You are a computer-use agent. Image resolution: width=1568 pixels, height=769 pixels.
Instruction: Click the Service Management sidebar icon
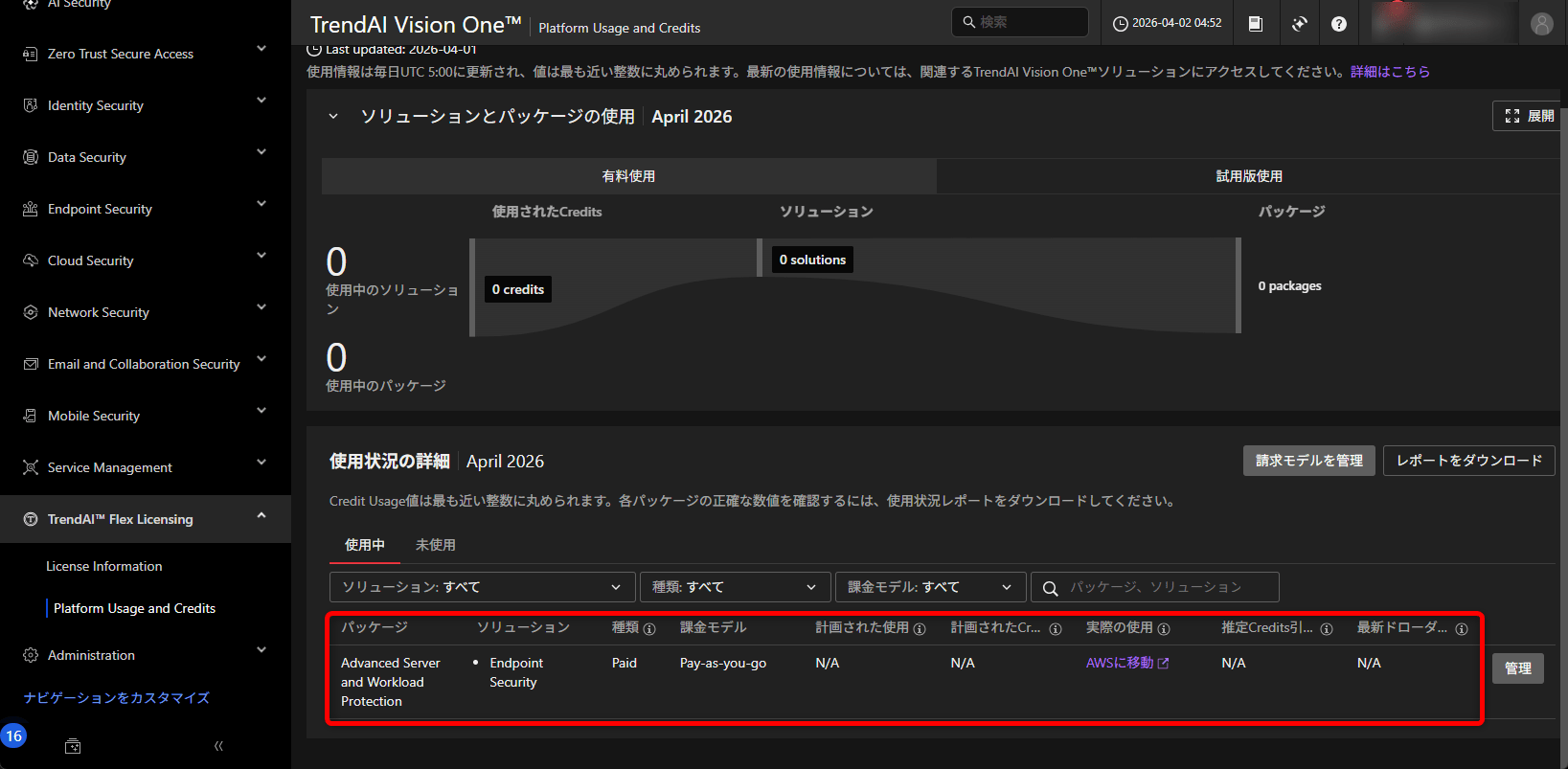point(31,467)
